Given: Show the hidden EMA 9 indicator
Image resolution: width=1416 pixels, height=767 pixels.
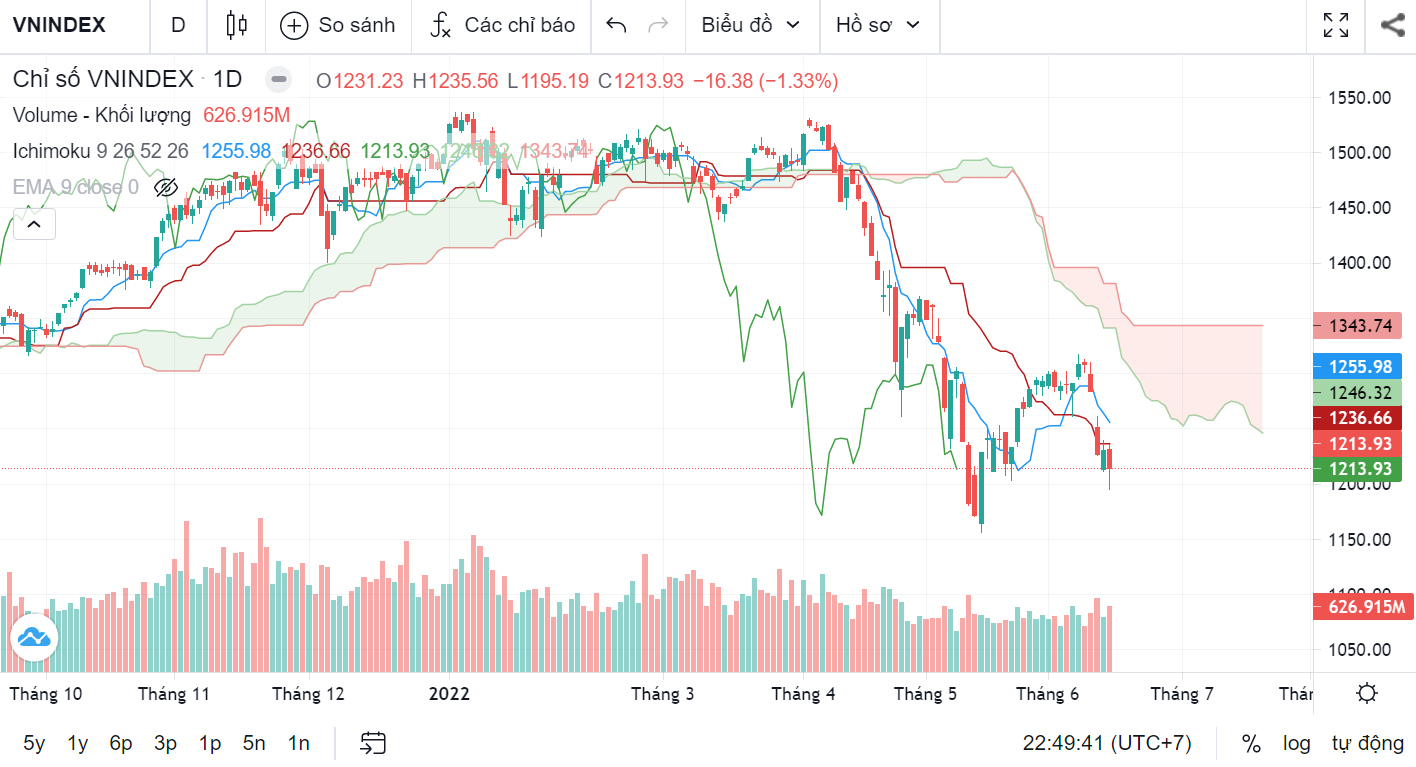Looking at the screenshot, I should tap(166, 187).
